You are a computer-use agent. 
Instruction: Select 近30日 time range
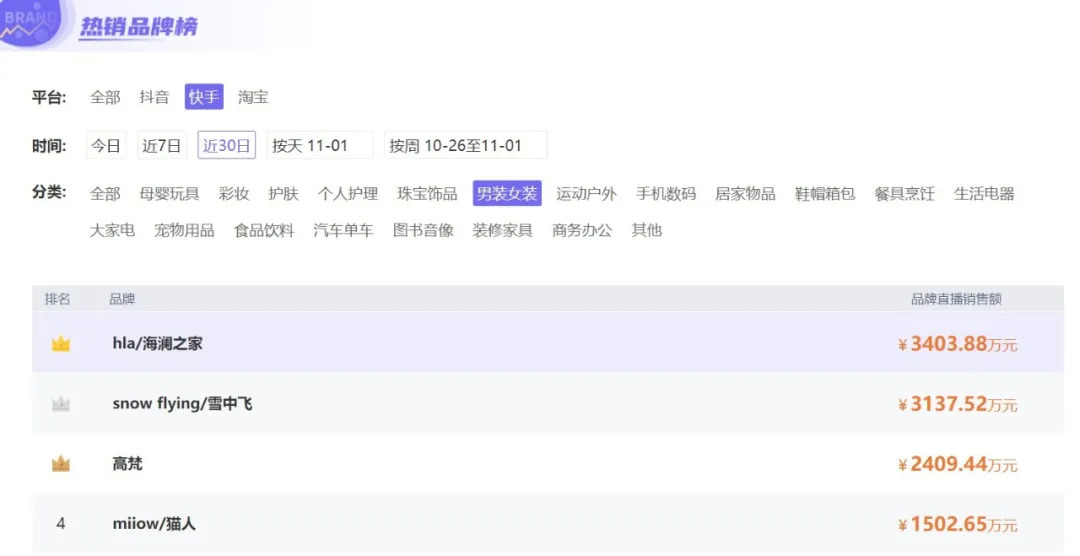[227, 145]
